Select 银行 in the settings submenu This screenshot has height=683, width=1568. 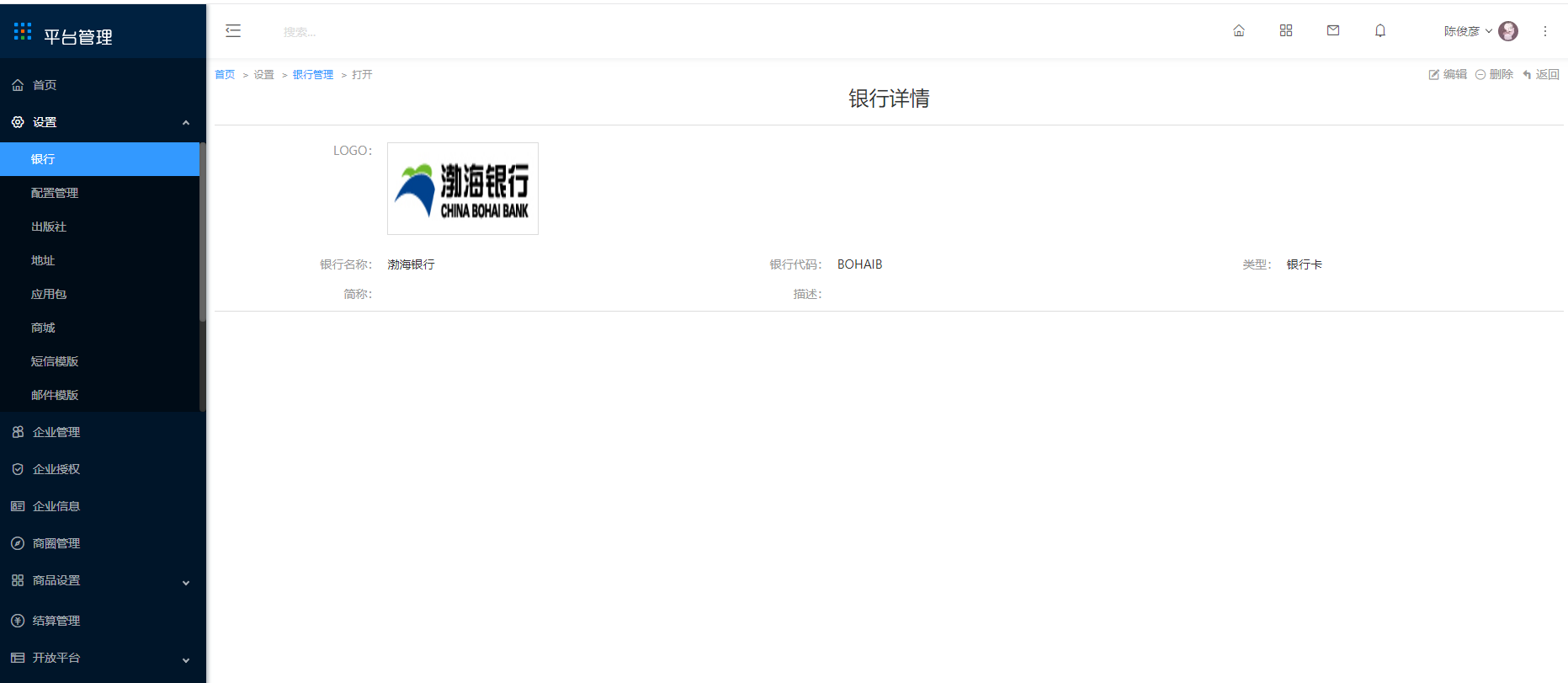[x=100, y=159]
